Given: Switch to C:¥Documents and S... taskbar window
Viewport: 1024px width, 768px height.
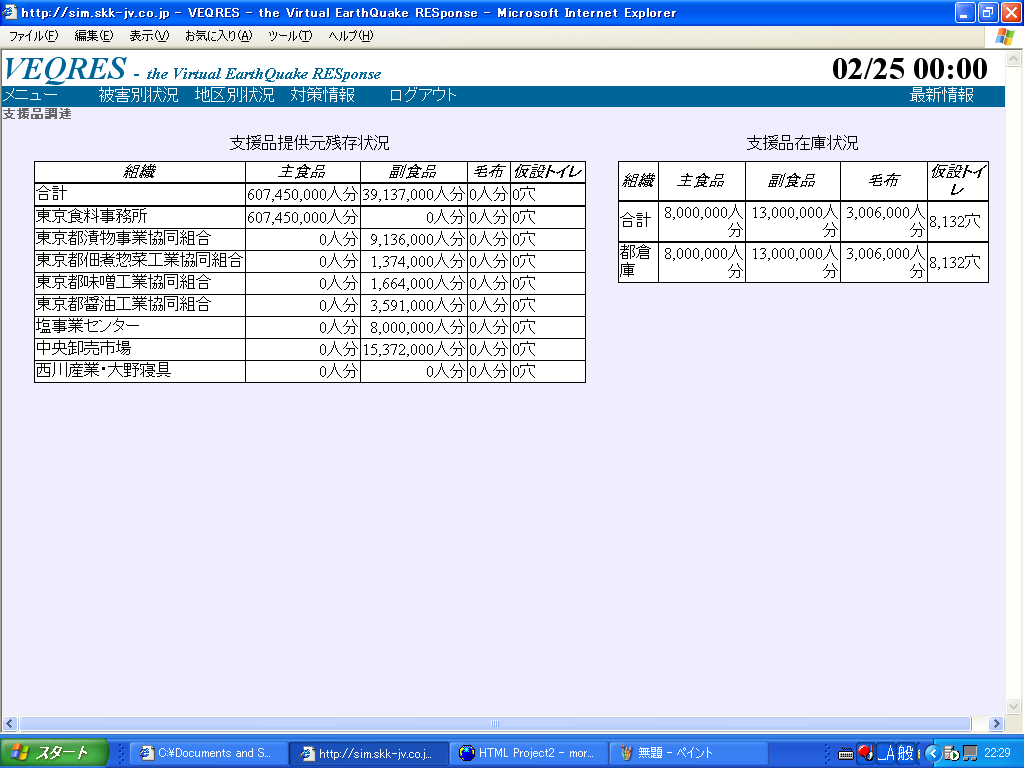Looking at the screenshot, I should pyautogui.click(x=207, y=753).
